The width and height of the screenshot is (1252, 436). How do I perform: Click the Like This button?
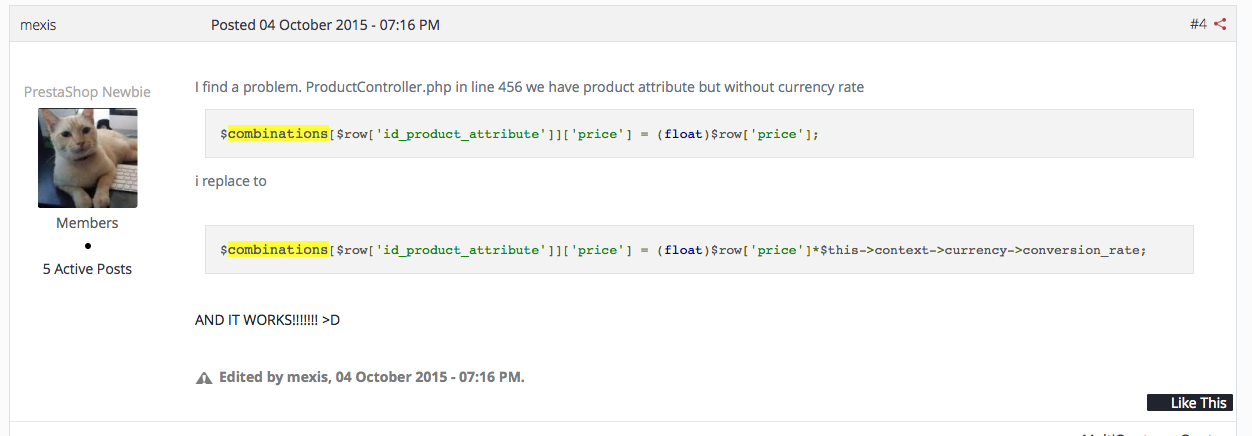[1190, 403]
